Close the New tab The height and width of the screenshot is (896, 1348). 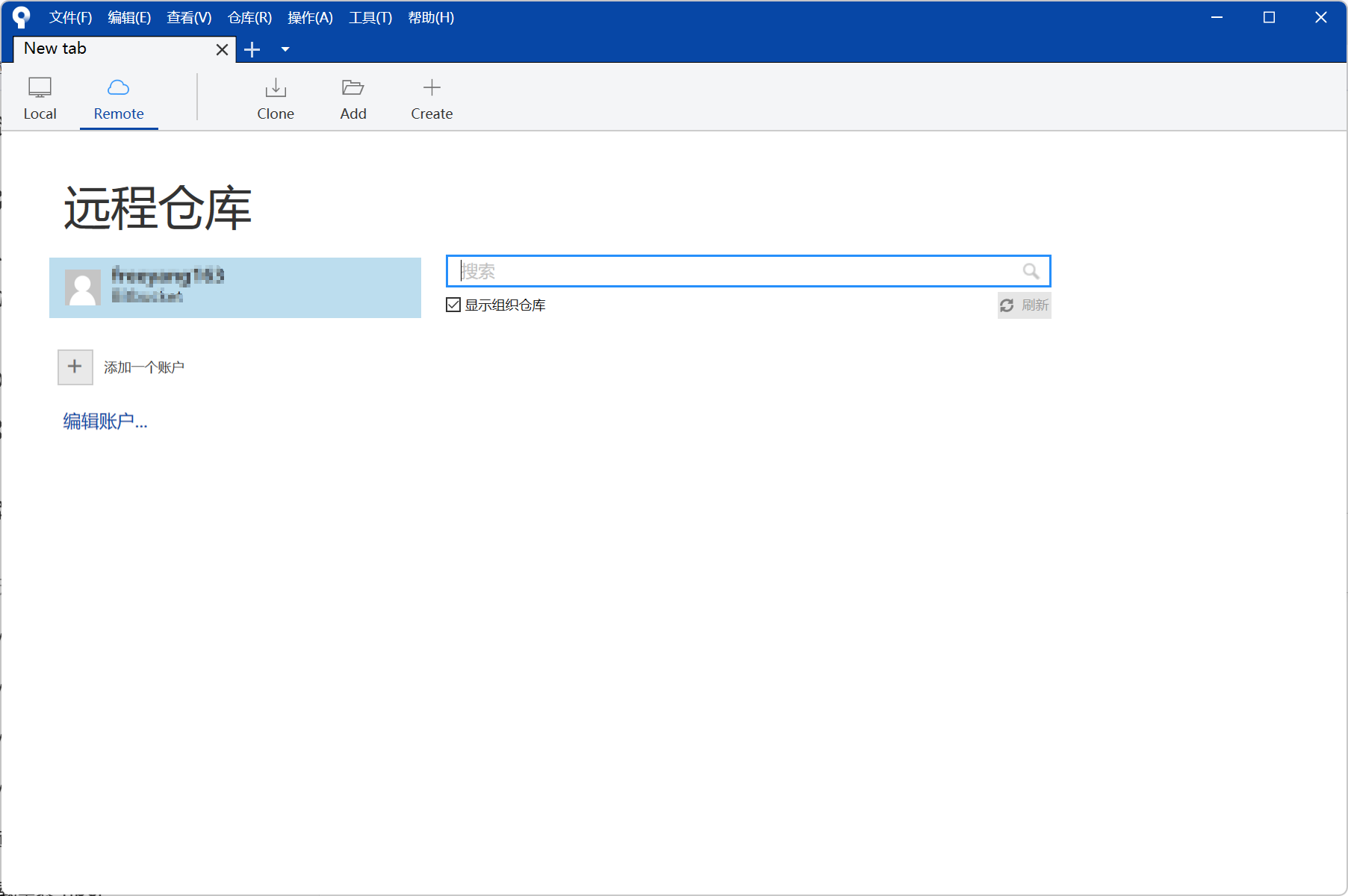[222, 49]
